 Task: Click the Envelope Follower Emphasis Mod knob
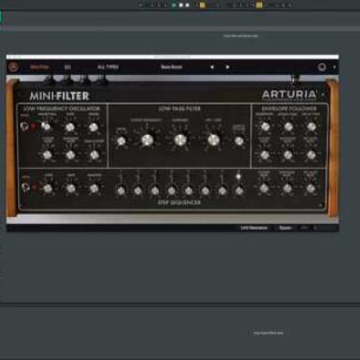click(288, 155)
